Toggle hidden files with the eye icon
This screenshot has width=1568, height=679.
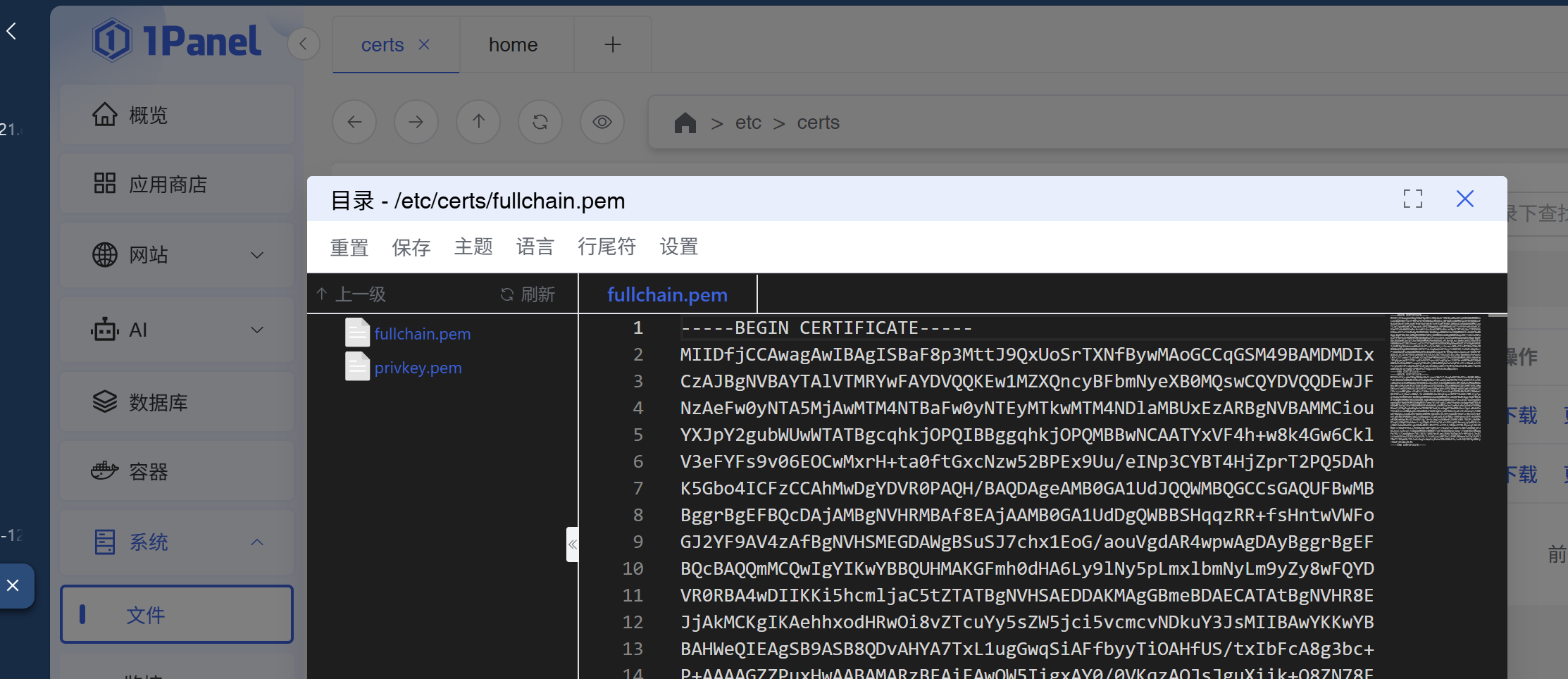pyautogui.click(x=602, y=122)
